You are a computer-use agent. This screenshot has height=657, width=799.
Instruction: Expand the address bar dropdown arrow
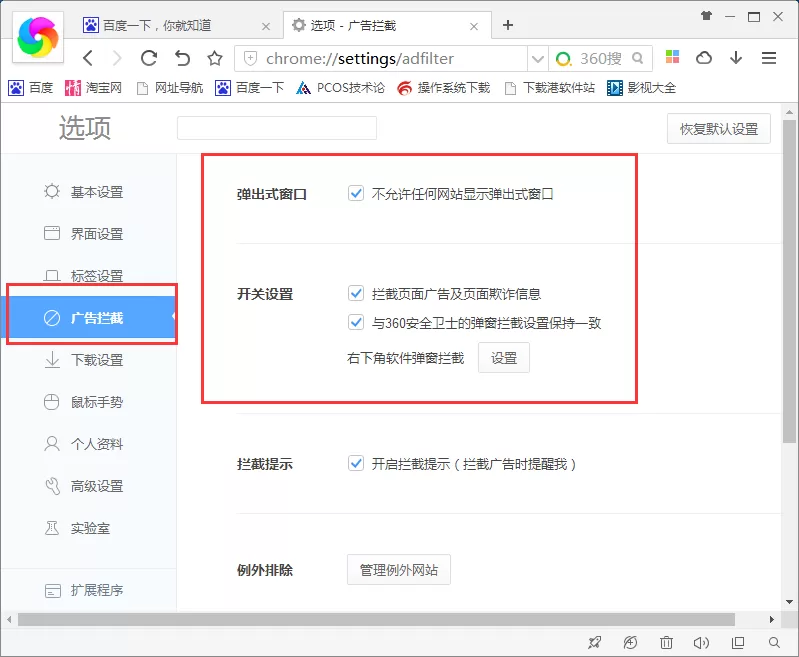click(537, 59)
